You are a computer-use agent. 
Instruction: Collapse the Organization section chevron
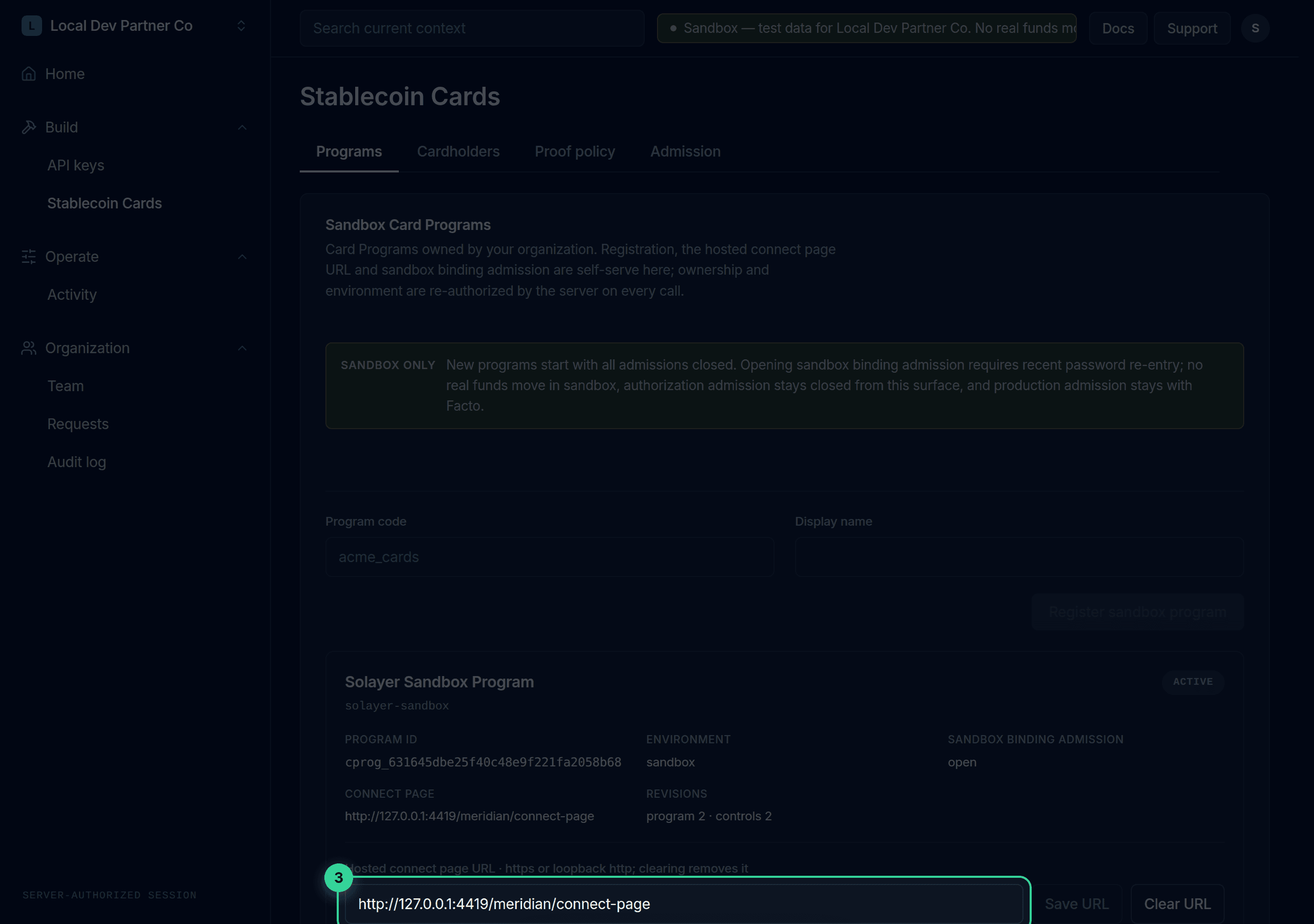242,348
